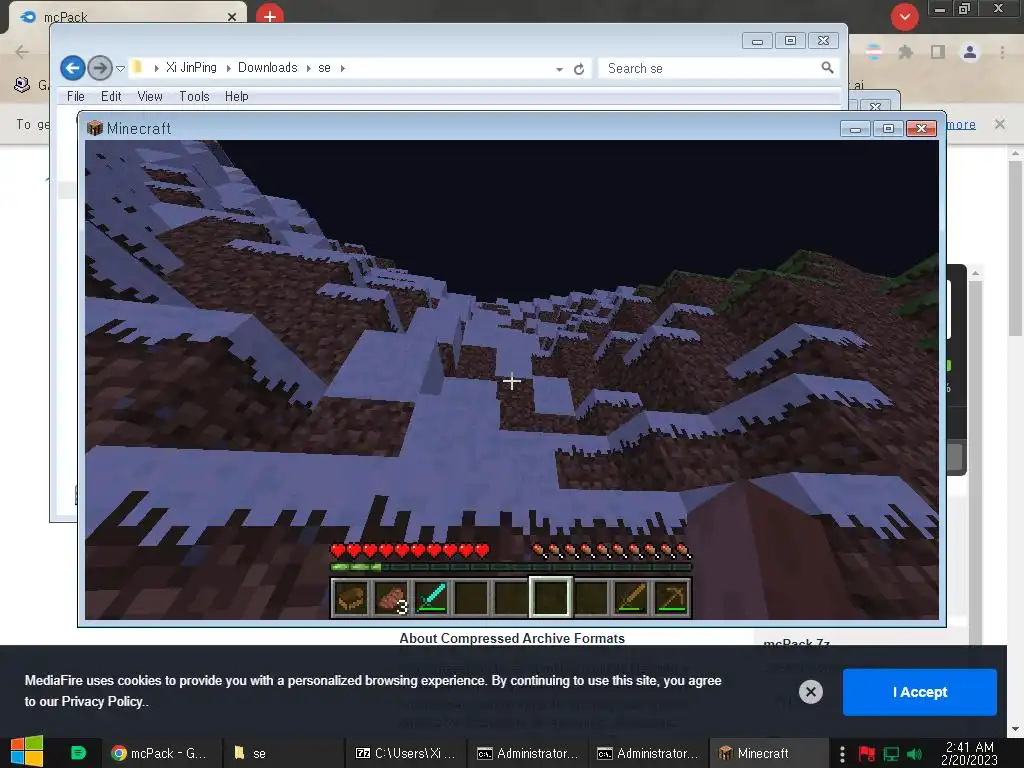Click the volume speaker tray icon
Screen dimensions: 1024x768
pos(914,754)
